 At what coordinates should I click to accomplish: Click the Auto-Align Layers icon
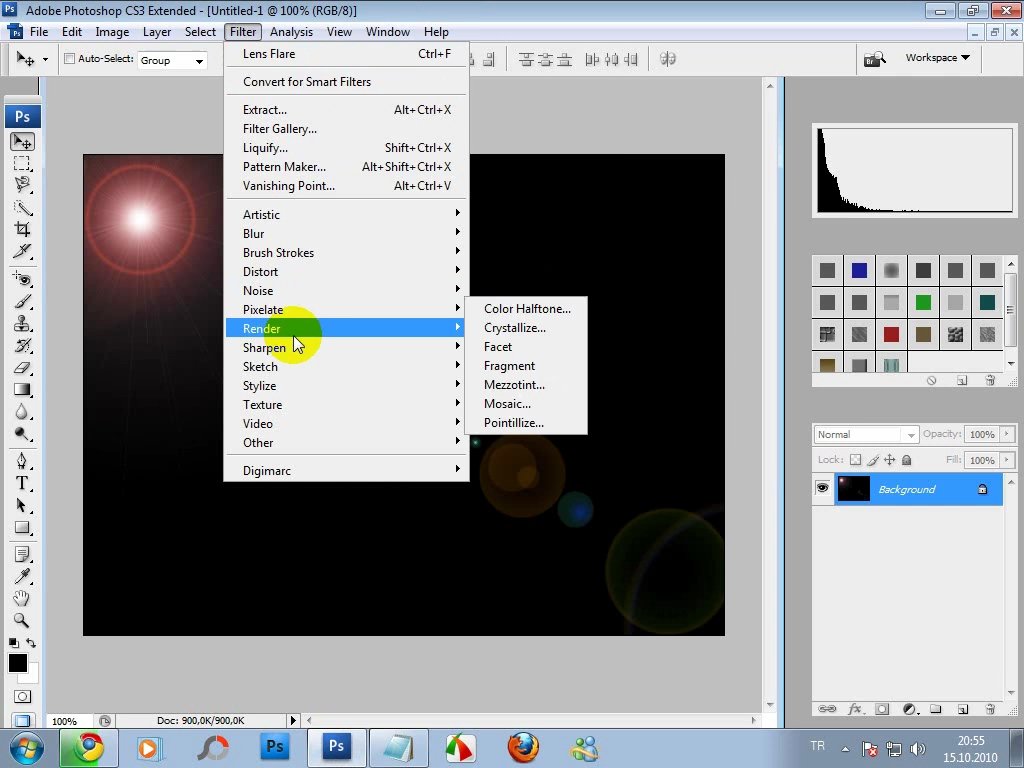tap(667, 59)
